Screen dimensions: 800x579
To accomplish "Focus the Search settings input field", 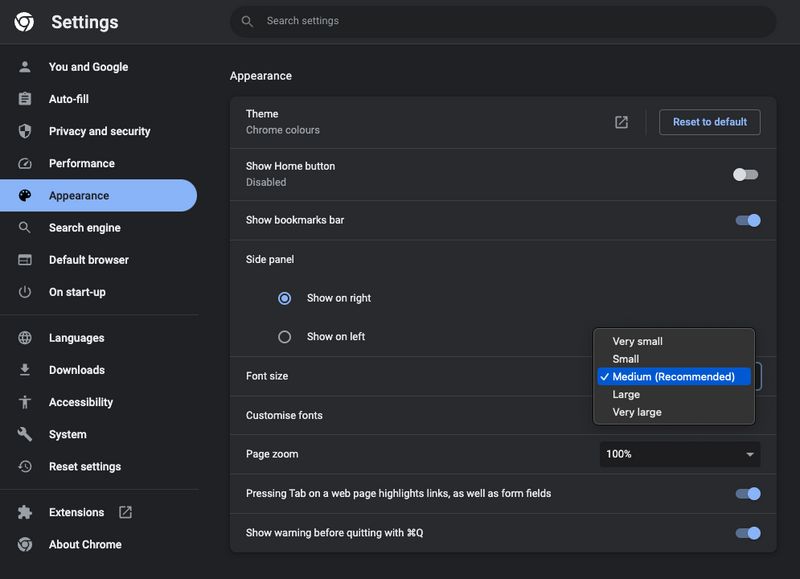I will click(x=503, y=21).
